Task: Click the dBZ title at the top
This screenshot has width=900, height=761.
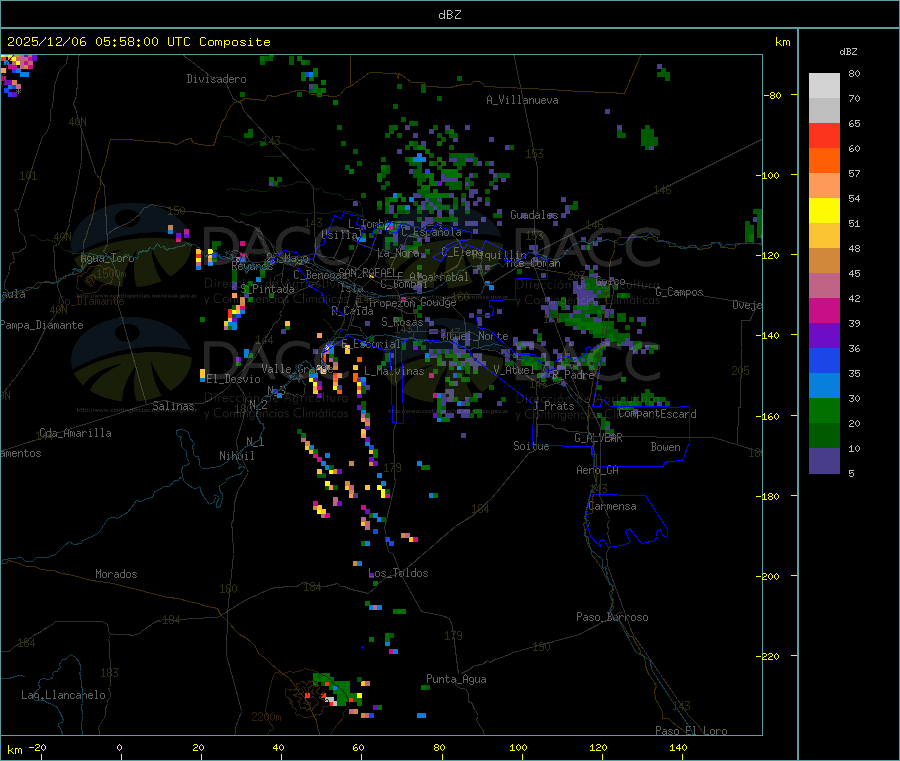Action: pyautogui.click(x=449, y=15)
